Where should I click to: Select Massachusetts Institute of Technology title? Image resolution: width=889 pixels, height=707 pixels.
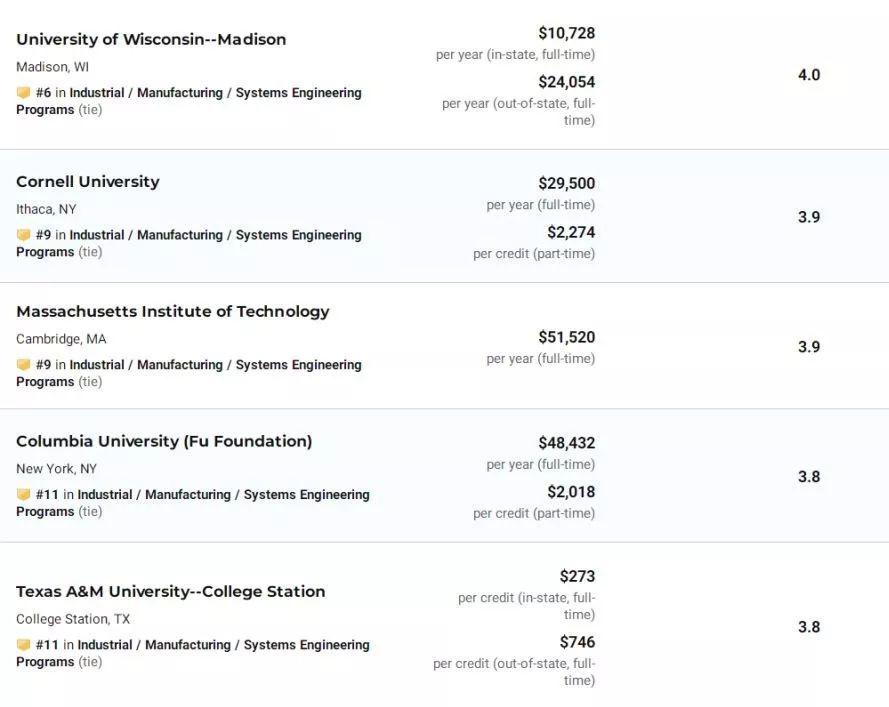click(x=173, y=311)
